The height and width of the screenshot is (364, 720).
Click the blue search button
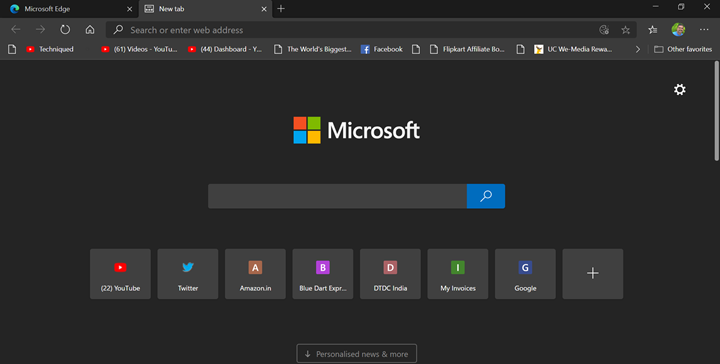point(486,196)
